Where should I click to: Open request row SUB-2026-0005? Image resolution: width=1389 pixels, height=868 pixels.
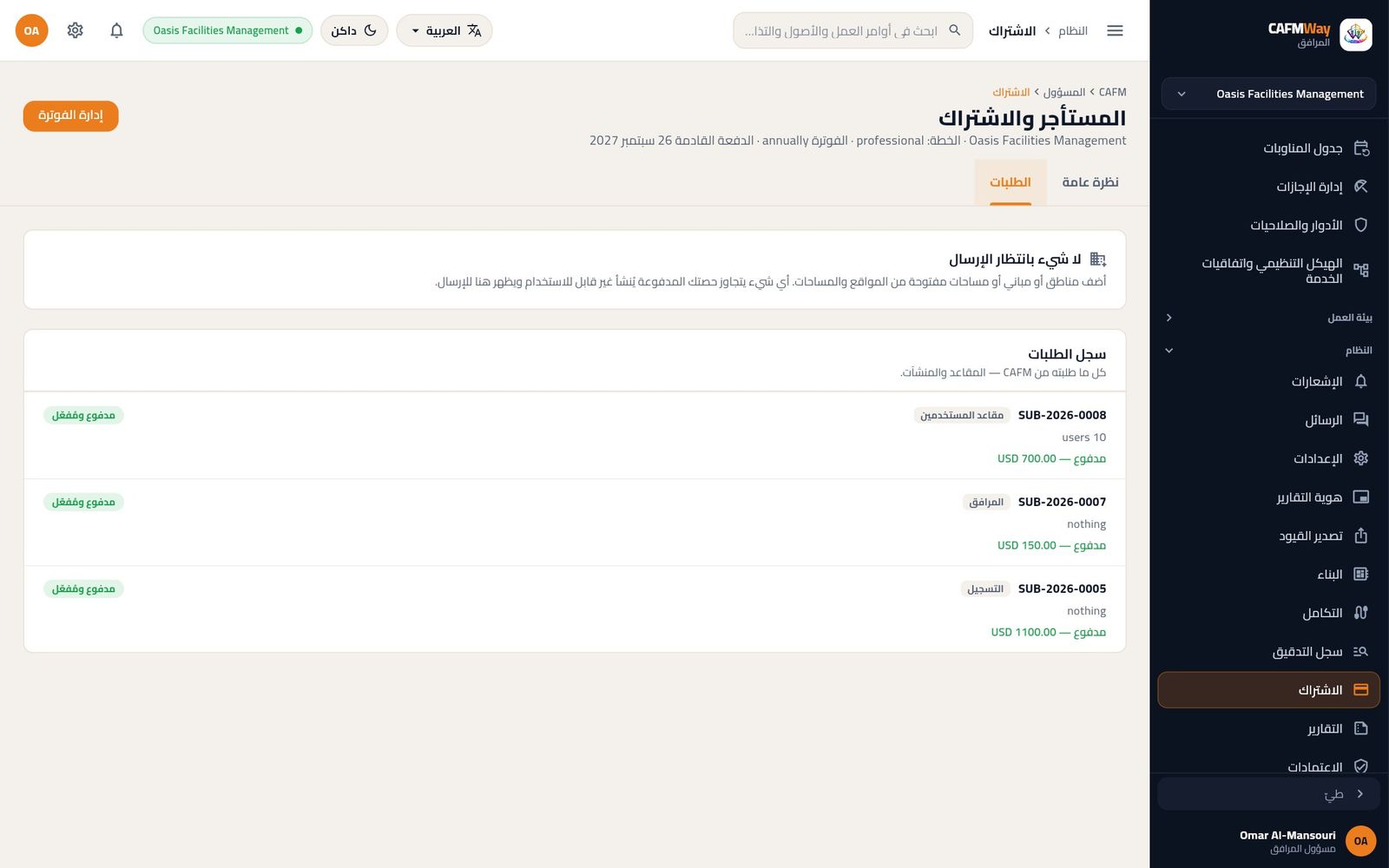point(575,609)
